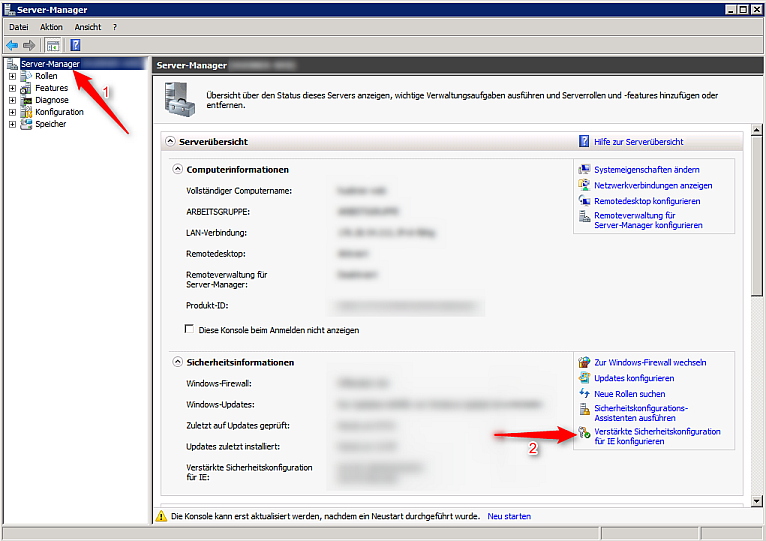Toggle the console tree pane toolbar icon
This screenshot has height=541, width=766.
click(x=53, y=45)
